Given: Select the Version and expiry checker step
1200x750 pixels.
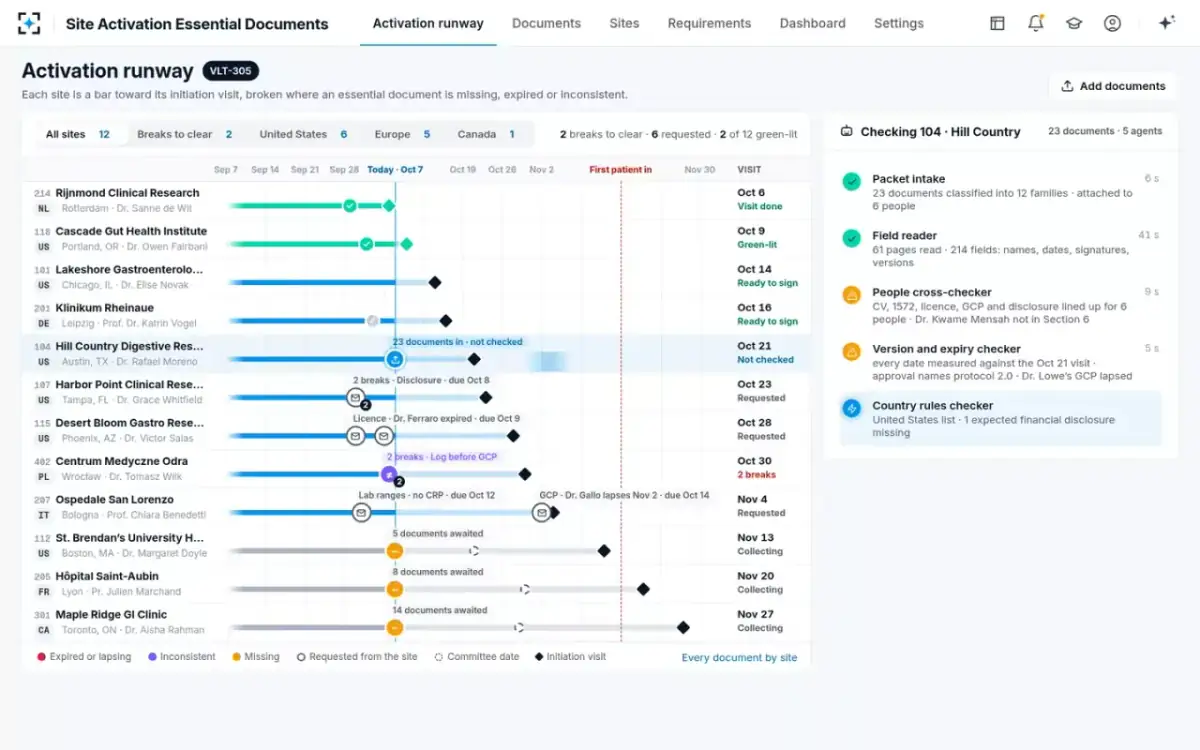Looking at the screenshot, I should click(1001, 362).
